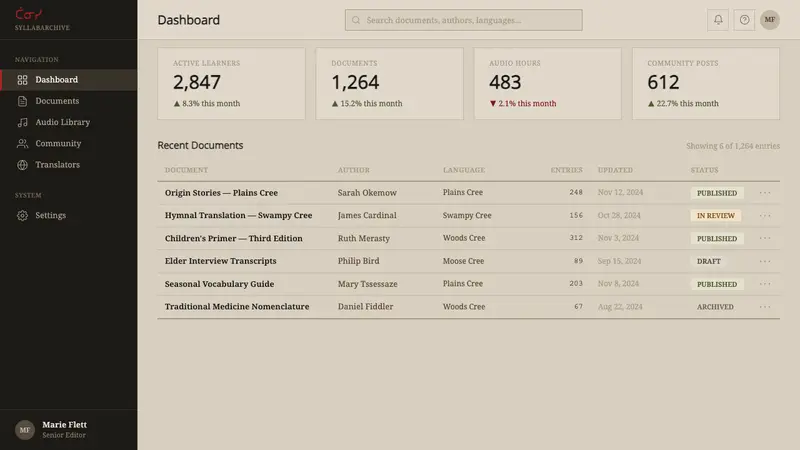Open Community in navigation

coord(68,143)
